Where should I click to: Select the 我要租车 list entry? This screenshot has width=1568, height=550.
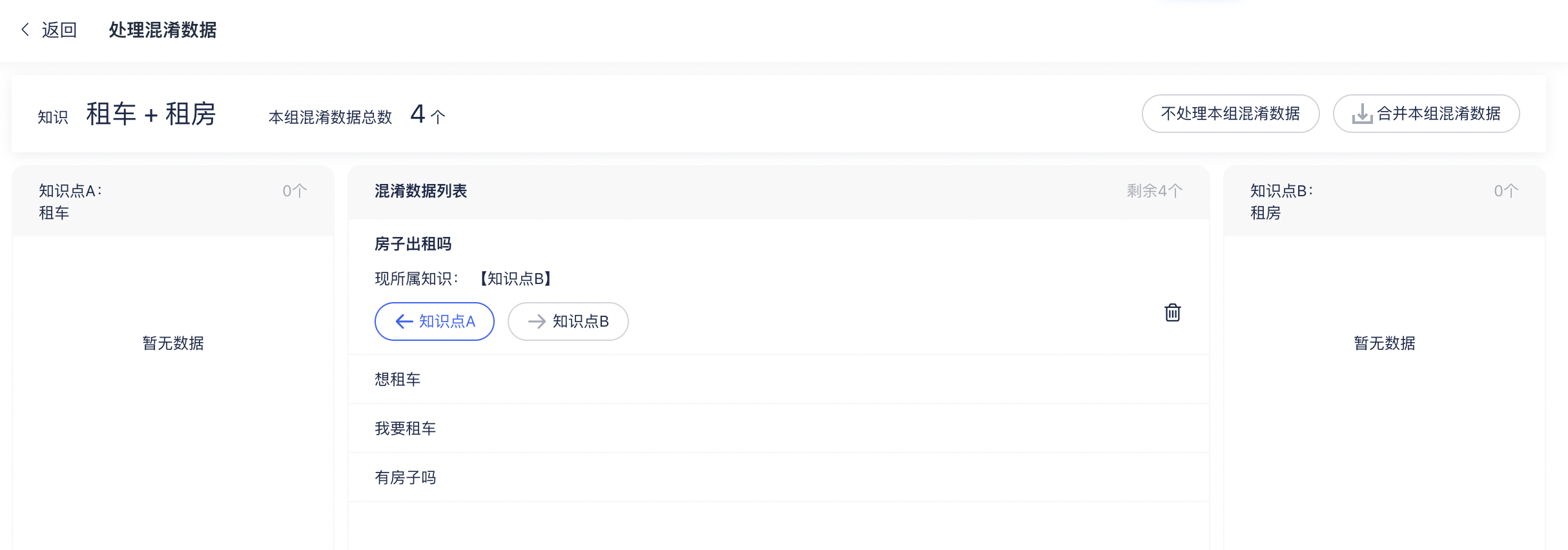coord(406,429)
